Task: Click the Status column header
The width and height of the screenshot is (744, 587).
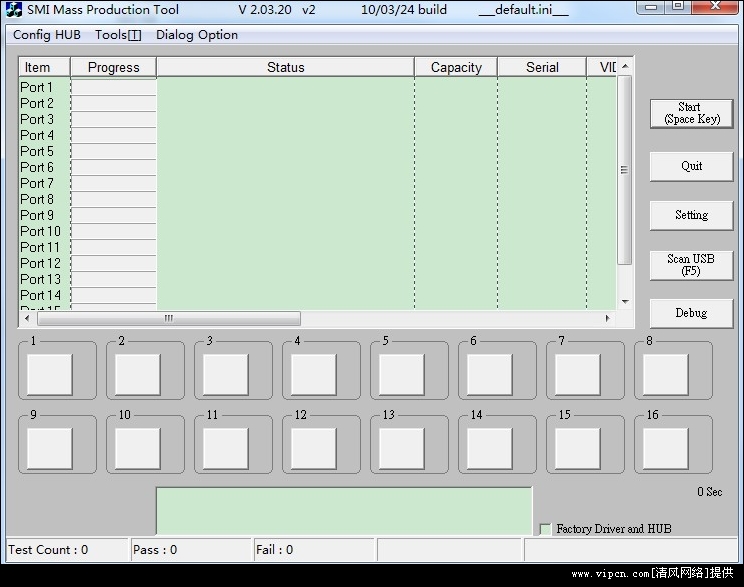Action: (x=285, y=67)
